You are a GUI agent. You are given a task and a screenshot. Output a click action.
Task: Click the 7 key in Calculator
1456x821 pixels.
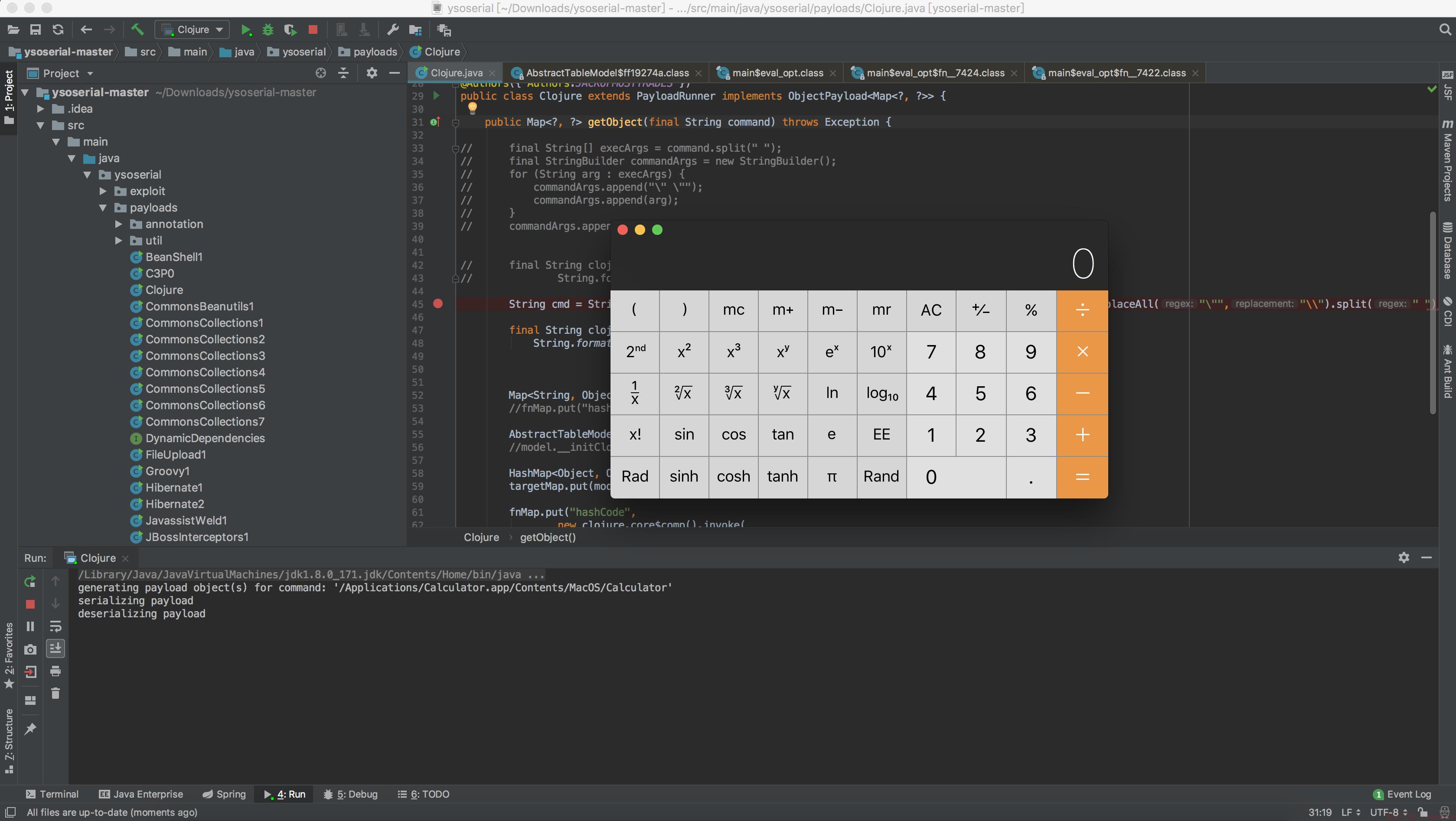pos(931,352)
